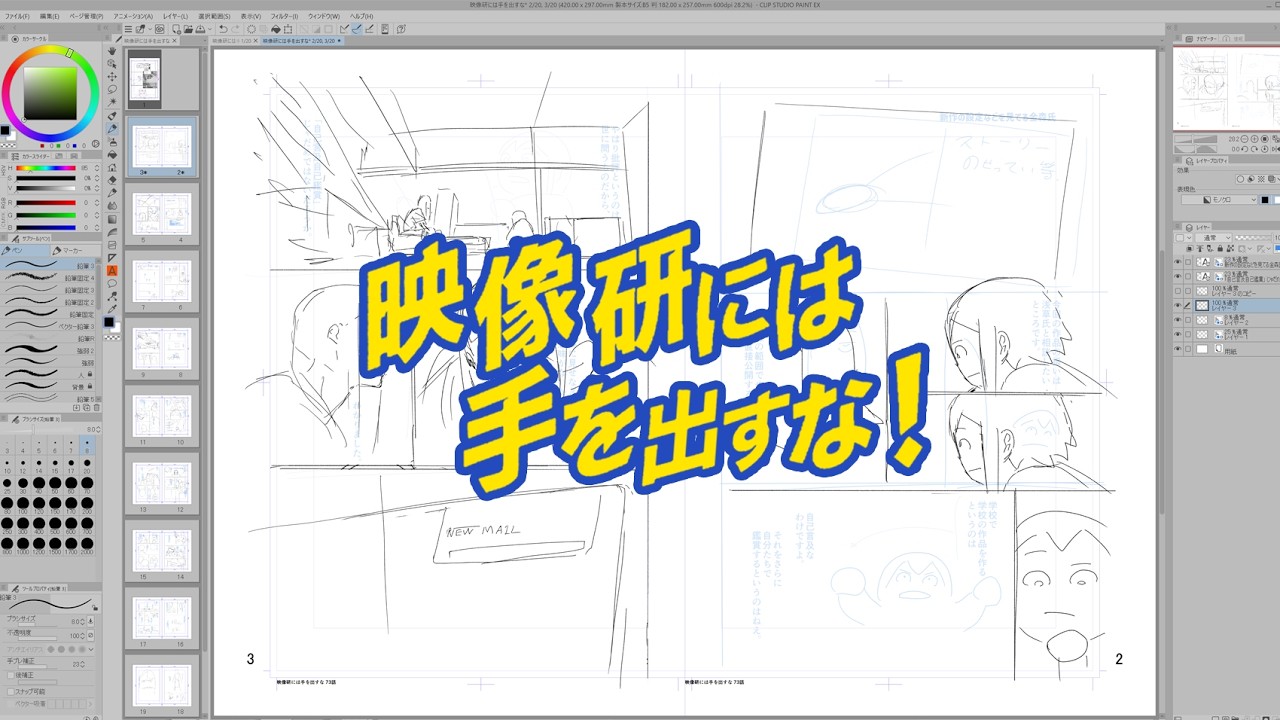Click the H hue slider bar

46,168
